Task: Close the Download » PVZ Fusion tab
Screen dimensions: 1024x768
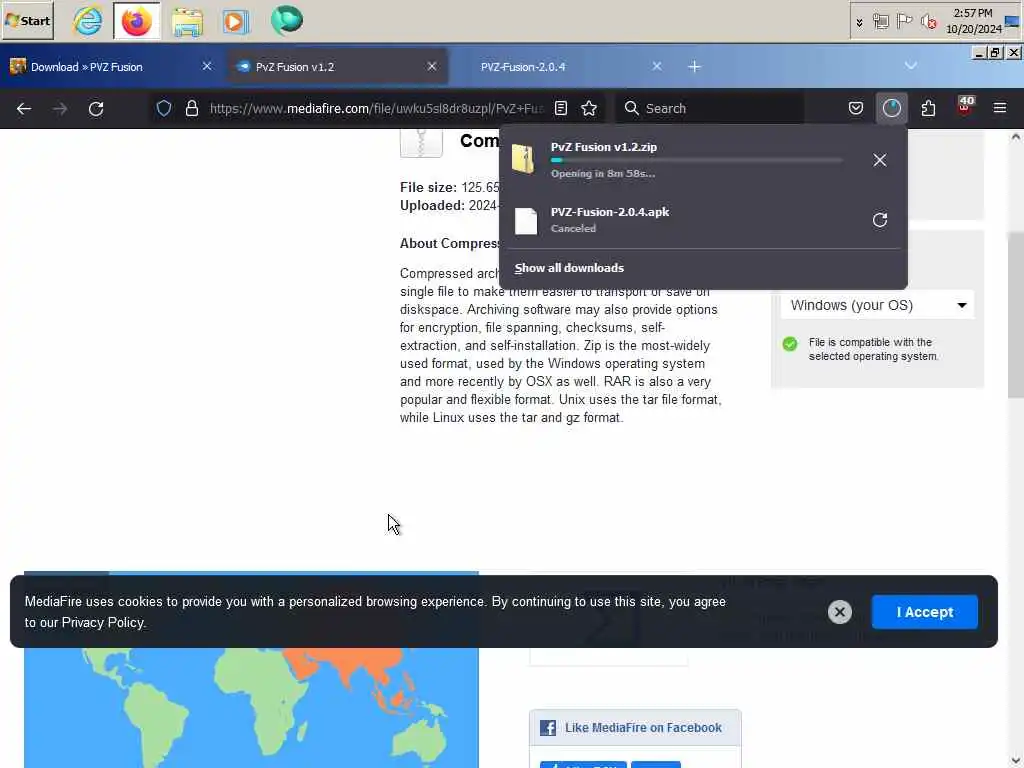Action: click(207, 66)
